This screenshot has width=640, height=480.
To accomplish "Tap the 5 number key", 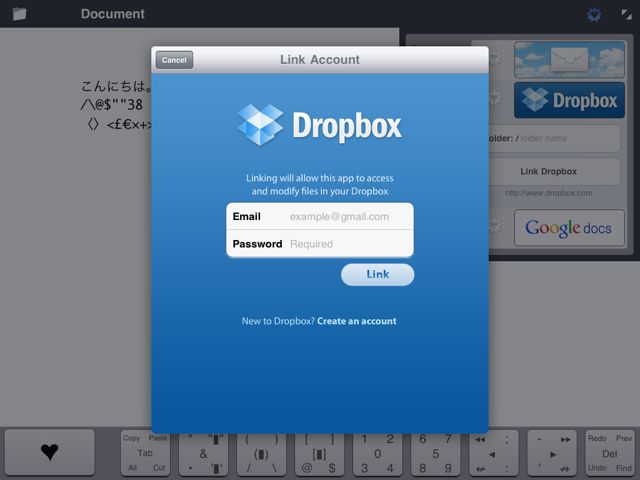I will tap(436, 453).
